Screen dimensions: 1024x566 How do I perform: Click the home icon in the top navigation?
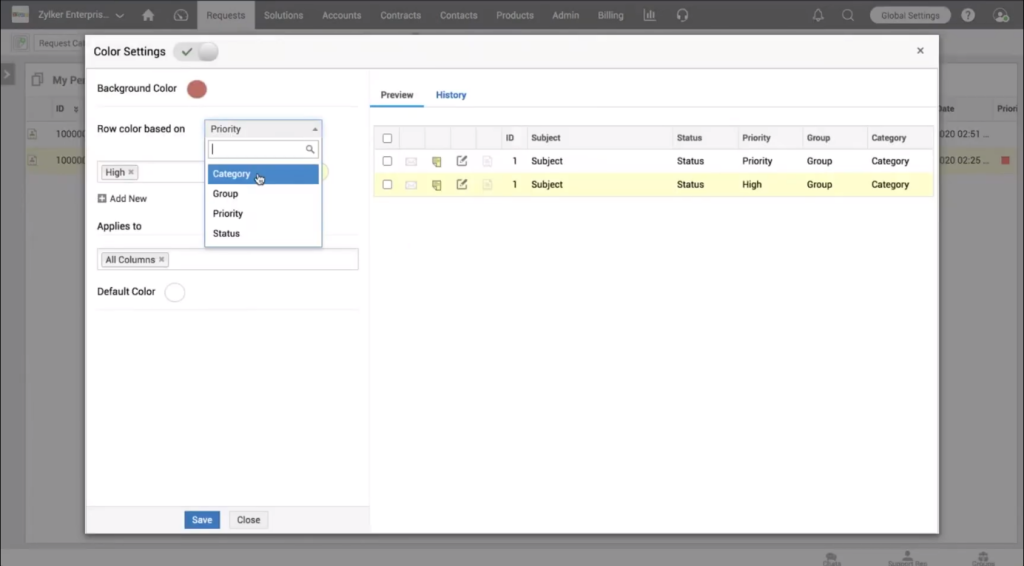click(148, 15)
